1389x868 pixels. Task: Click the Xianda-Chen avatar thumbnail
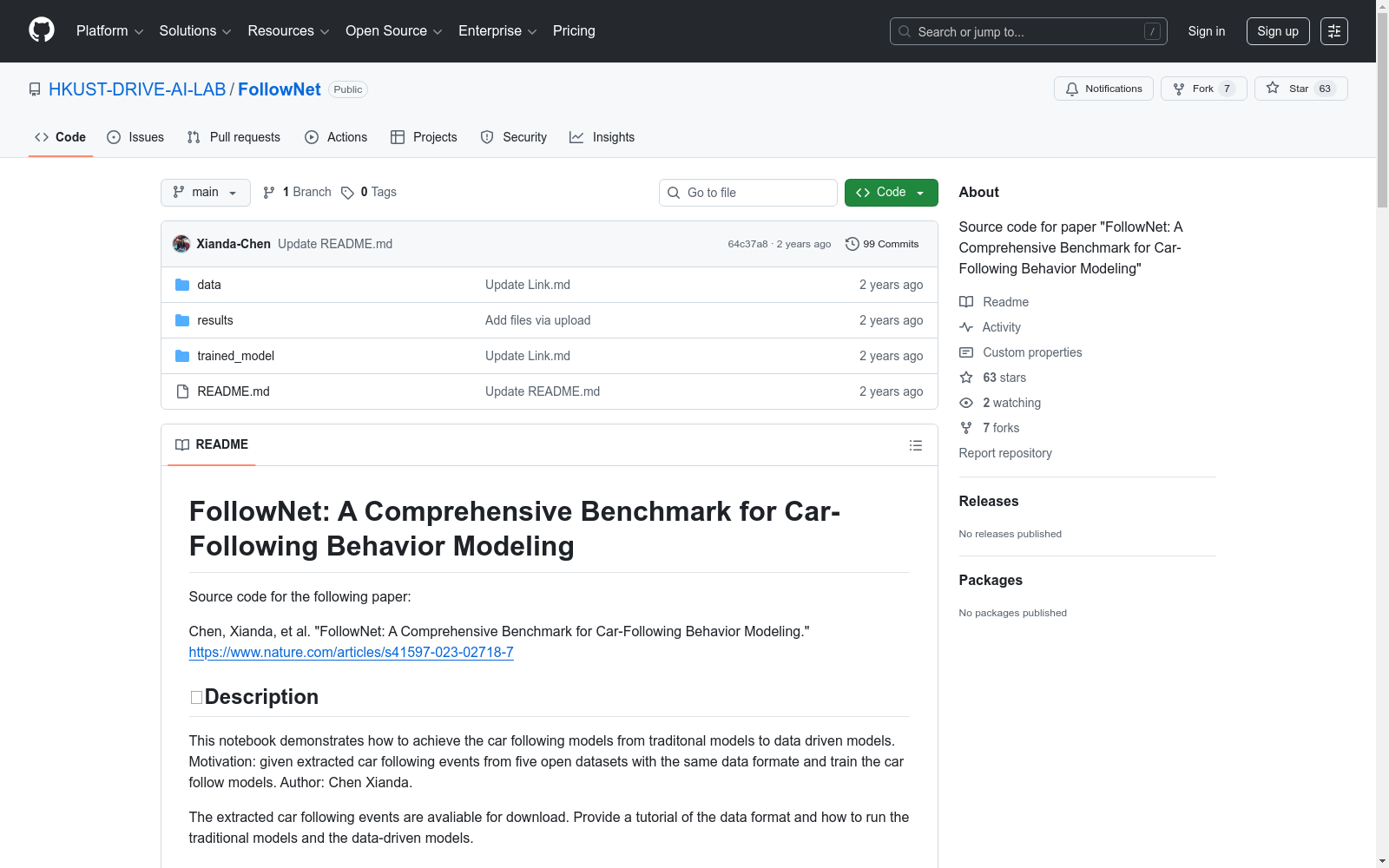(181, 244)
